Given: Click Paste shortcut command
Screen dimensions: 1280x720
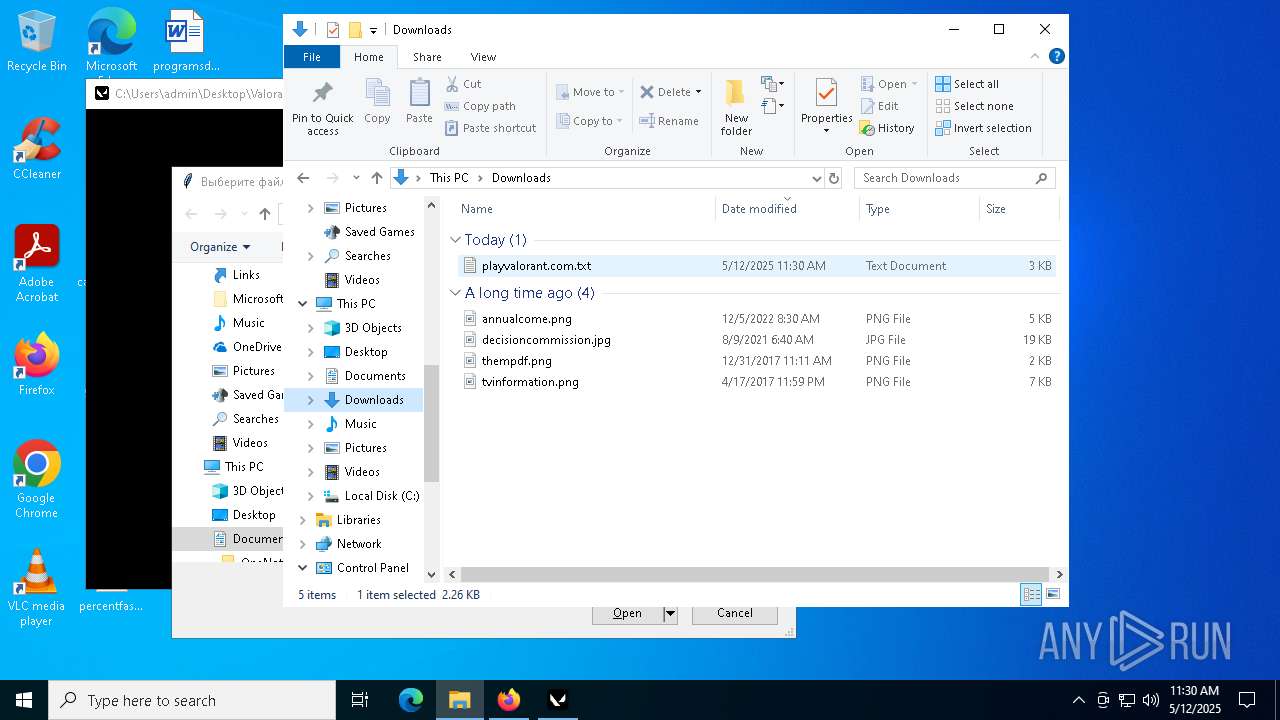Looking at the screenshot, I should click(491, 128).
